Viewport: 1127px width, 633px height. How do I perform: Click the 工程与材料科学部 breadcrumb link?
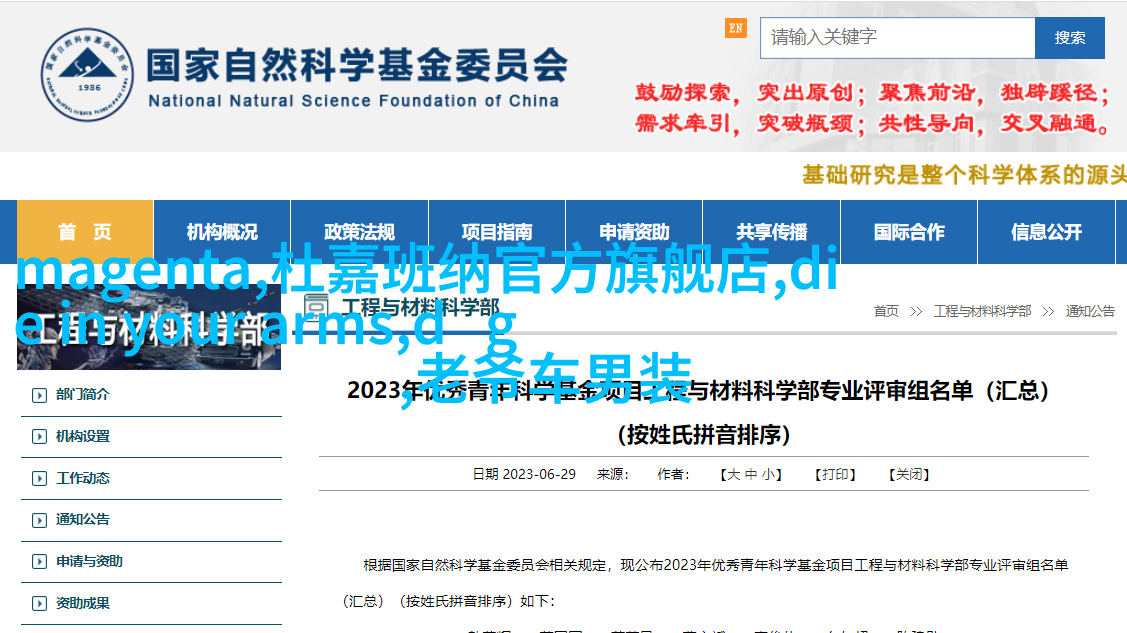click(982, 311)
